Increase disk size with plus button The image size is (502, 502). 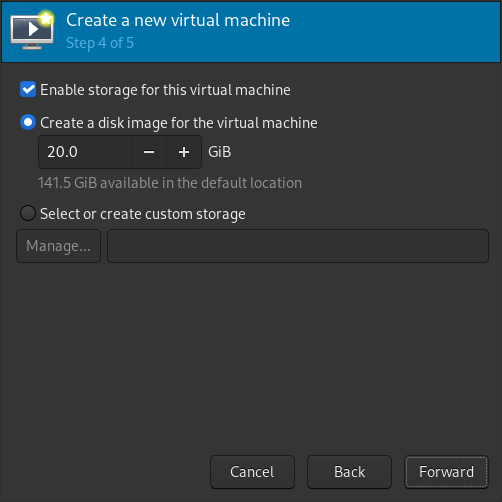point(184,152)
